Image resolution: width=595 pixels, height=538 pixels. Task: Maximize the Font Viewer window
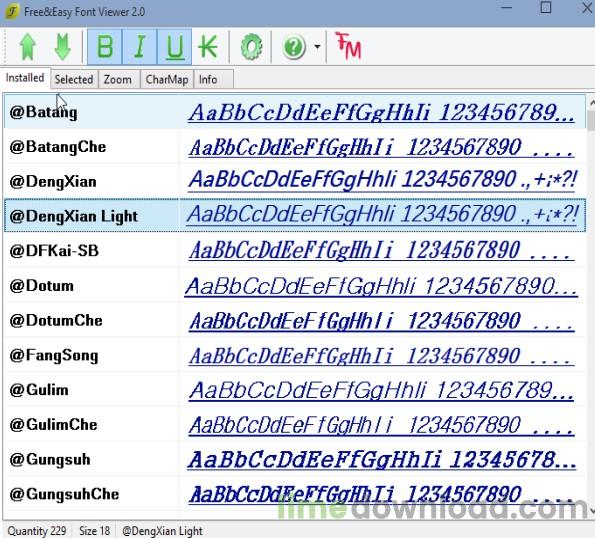click(546, 8)
